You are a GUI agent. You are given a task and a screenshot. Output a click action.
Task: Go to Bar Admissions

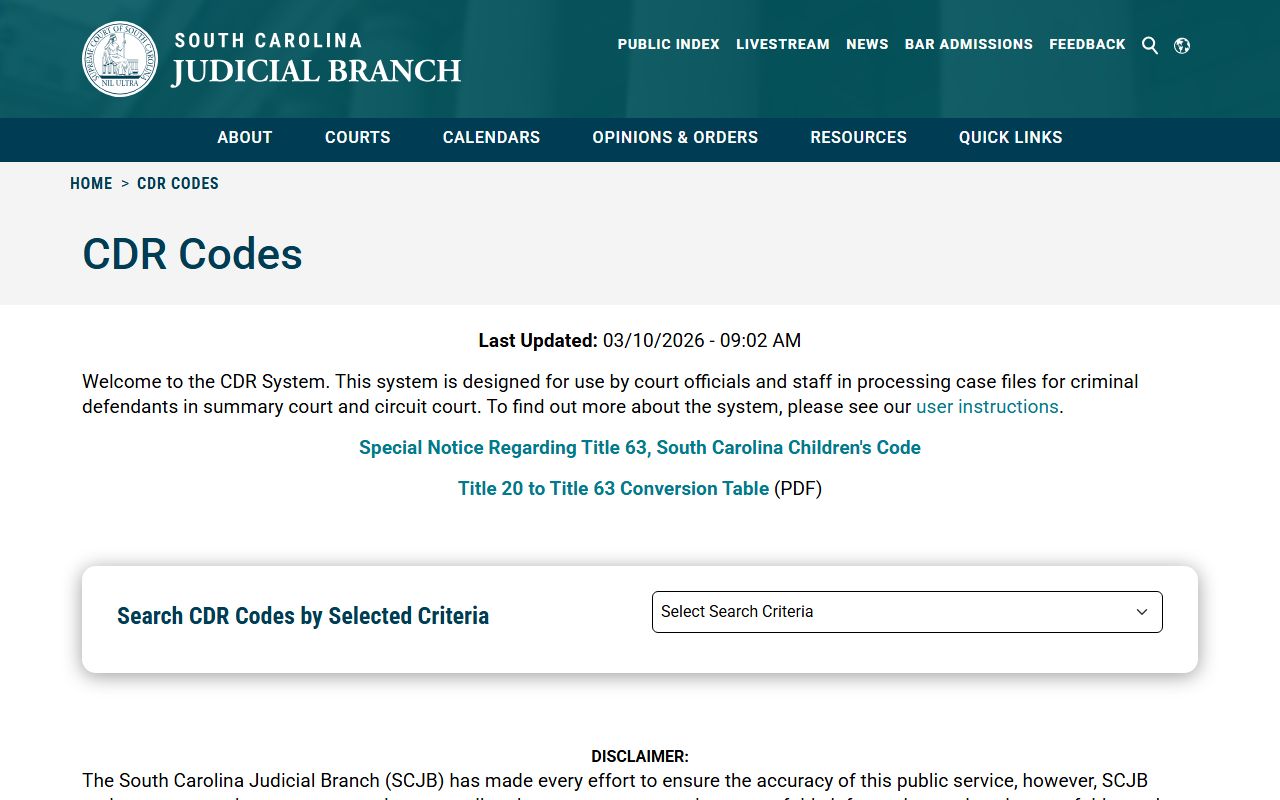969,44
